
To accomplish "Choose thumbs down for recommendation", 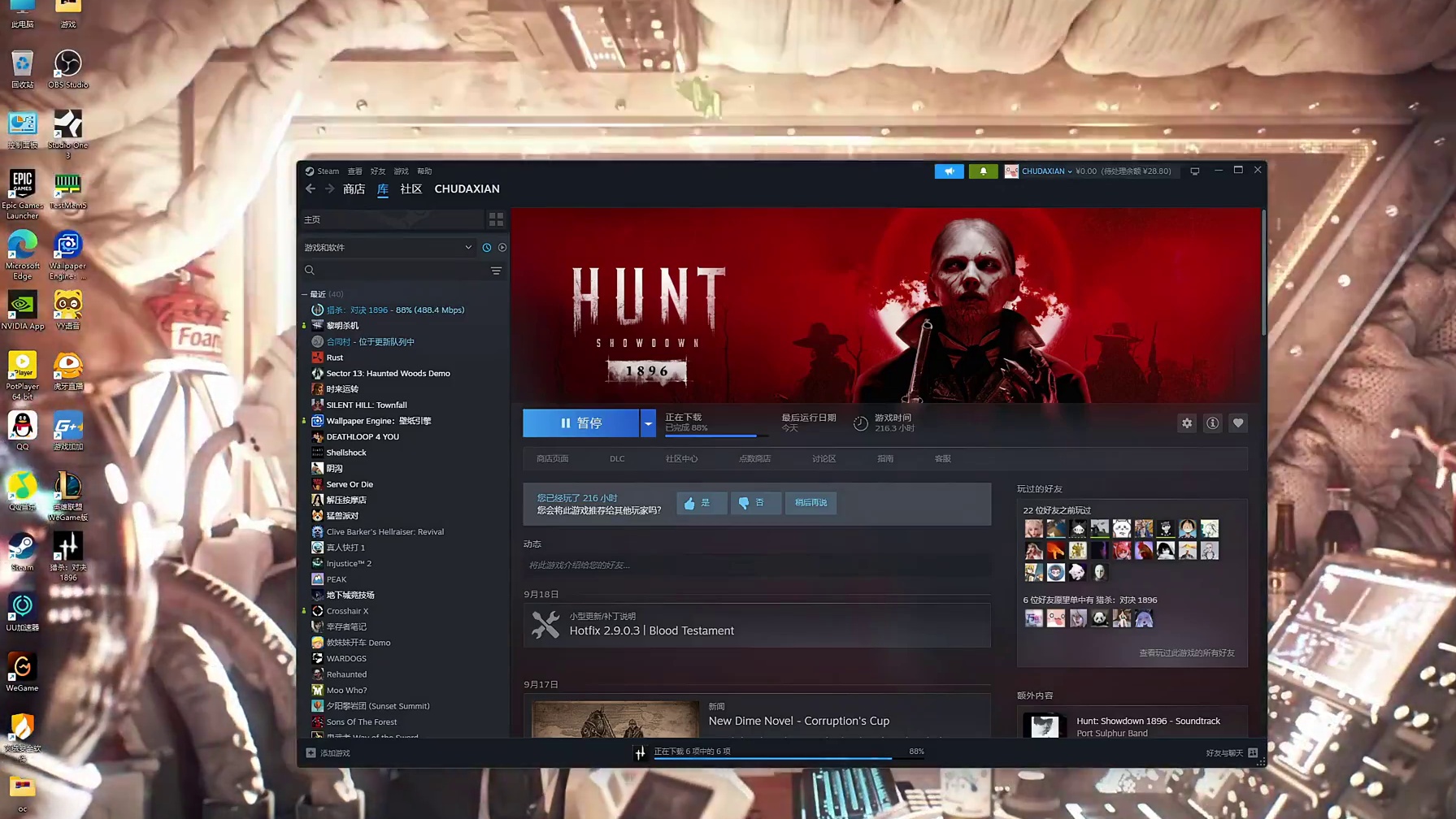I will 755,503.
